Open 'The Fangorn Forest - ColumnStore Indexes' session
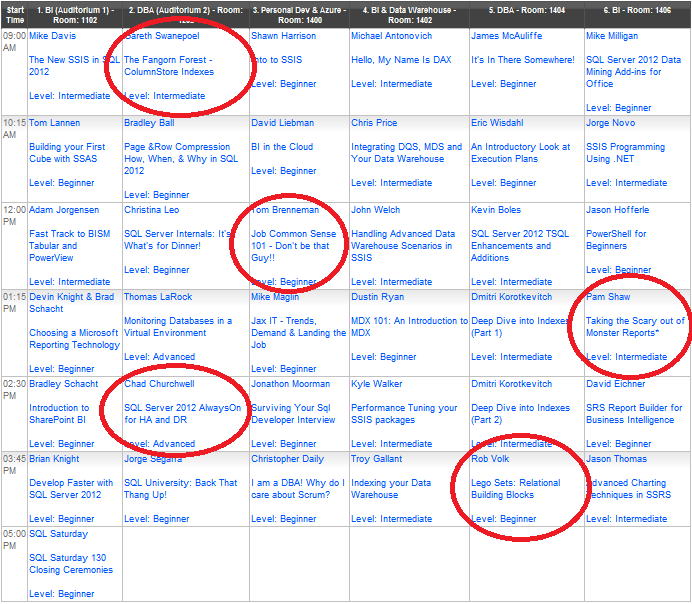 [169, 65]
